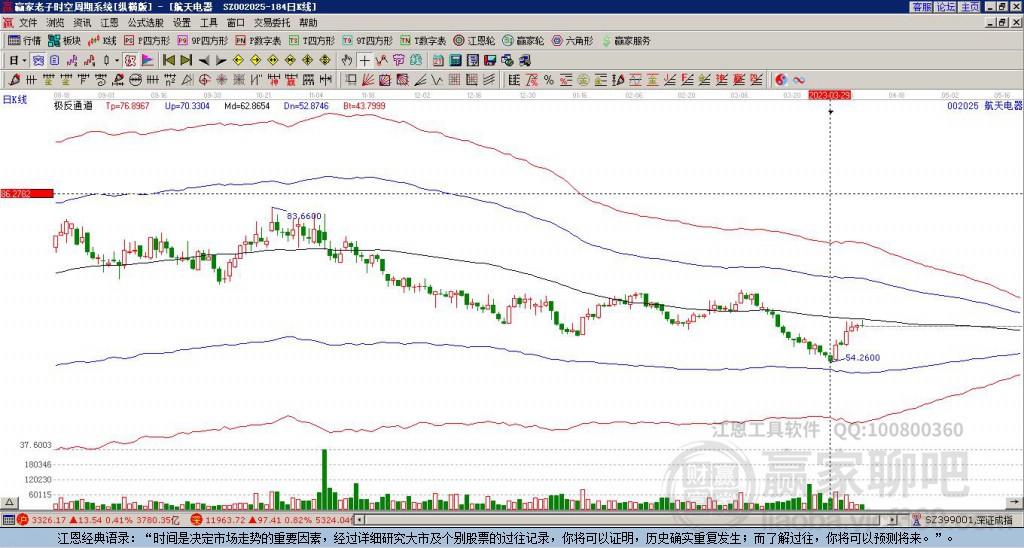This screenshot has width=1024, height=548.
Task: Open the 赢家轮 wheel tool
Action: click(523, 40)
